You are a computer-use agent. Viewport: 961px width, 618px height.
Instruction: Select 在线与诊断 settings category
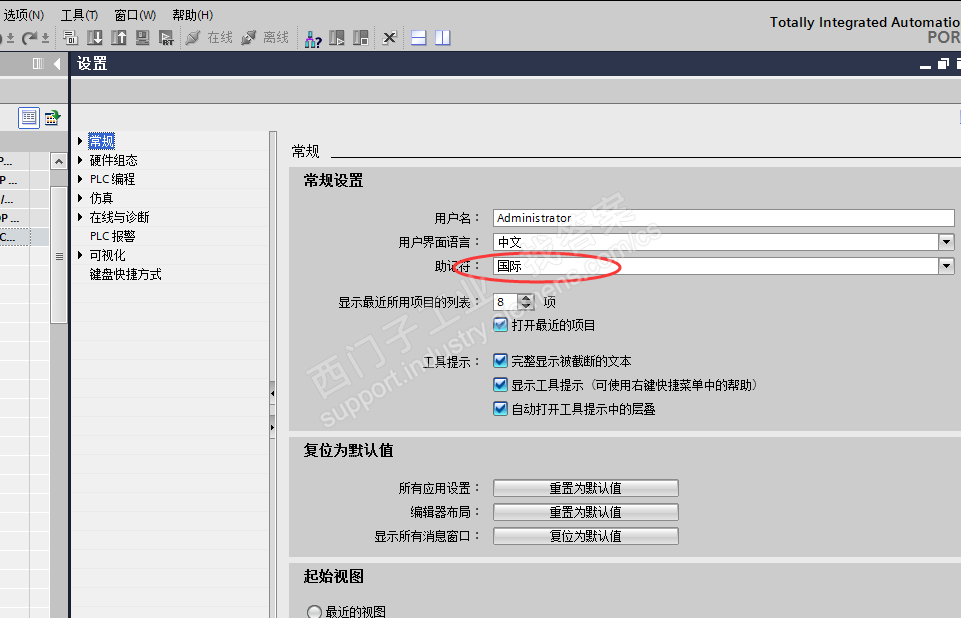coord(120,217)
